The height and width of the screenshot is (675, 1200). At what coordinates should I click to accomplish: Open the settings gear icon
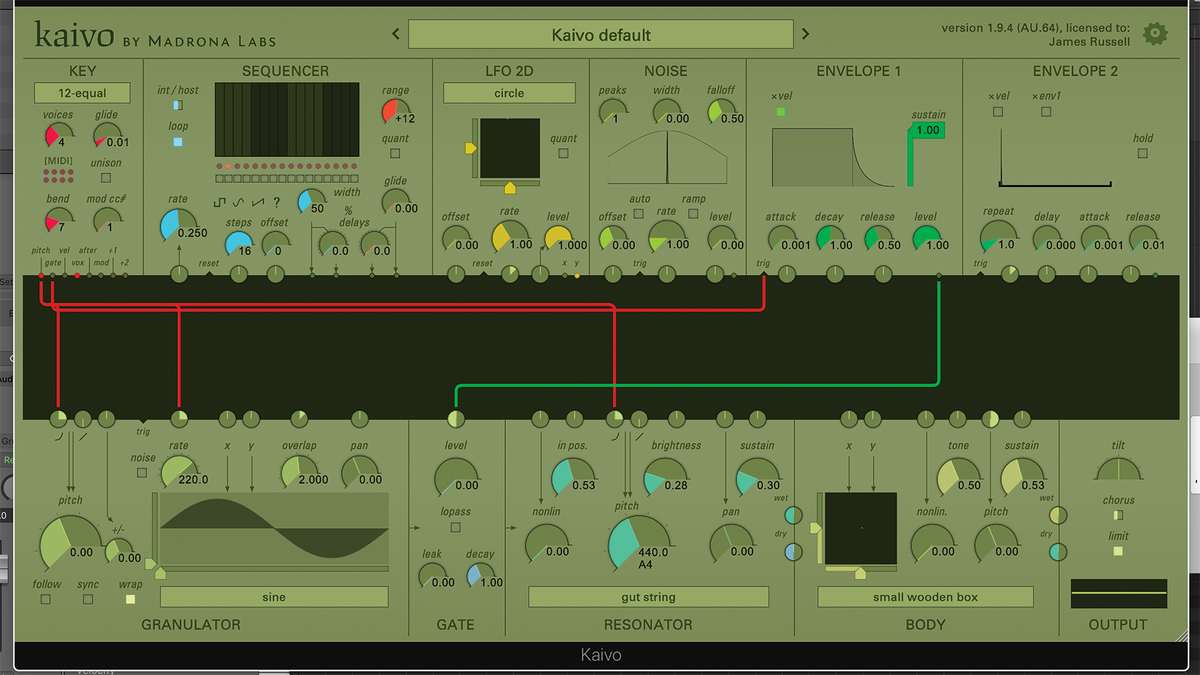pyautogui.click(x=1155, y=32)
